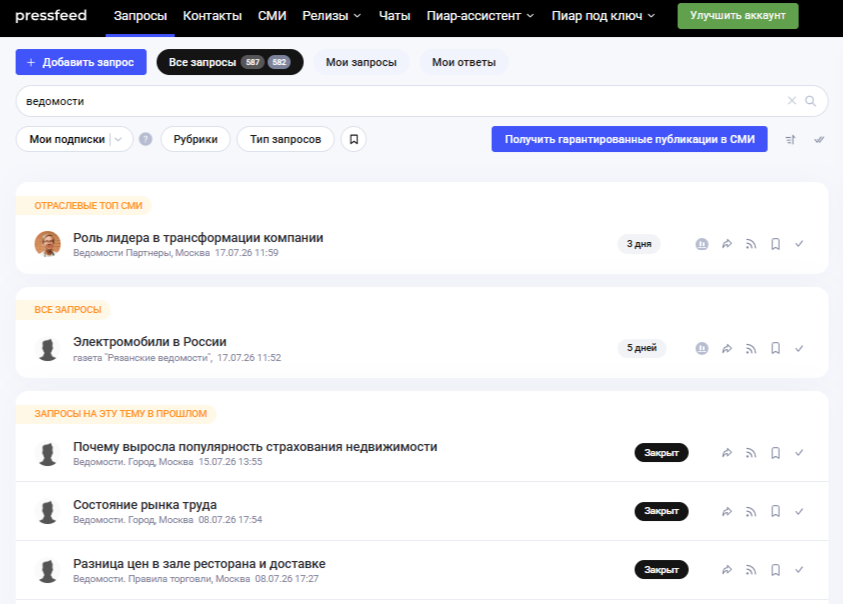Click the search magnifier icon
Image resolution: width=843 pixels, height=604 pixels.
810,101
